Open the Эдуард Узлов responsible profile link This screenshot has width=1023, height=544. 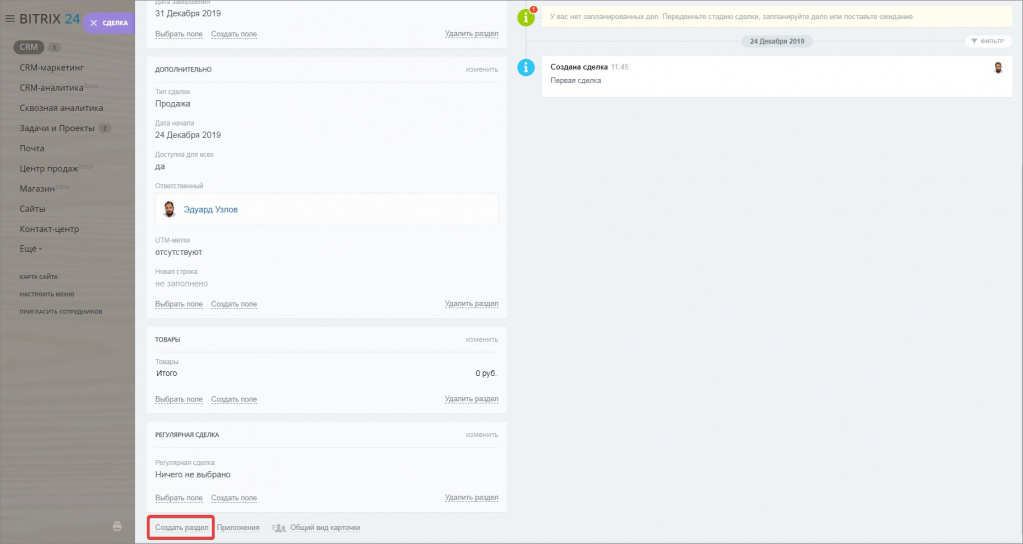point(211,209)
